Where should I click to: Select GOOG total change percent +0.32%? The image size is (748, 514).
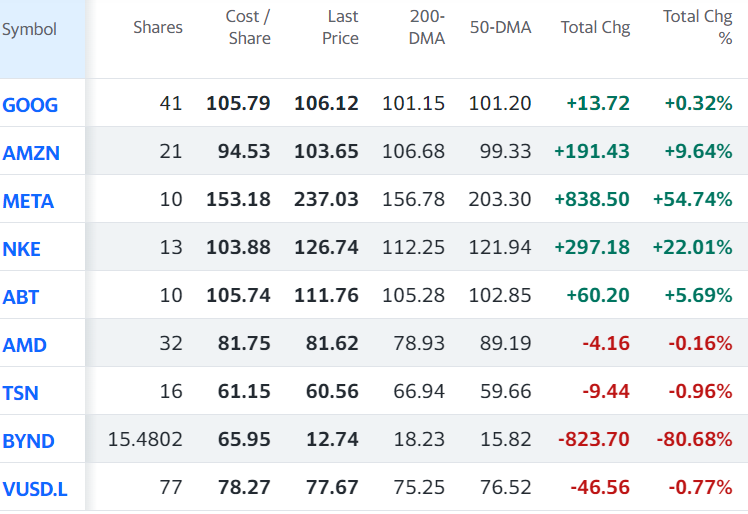[698, 104]
